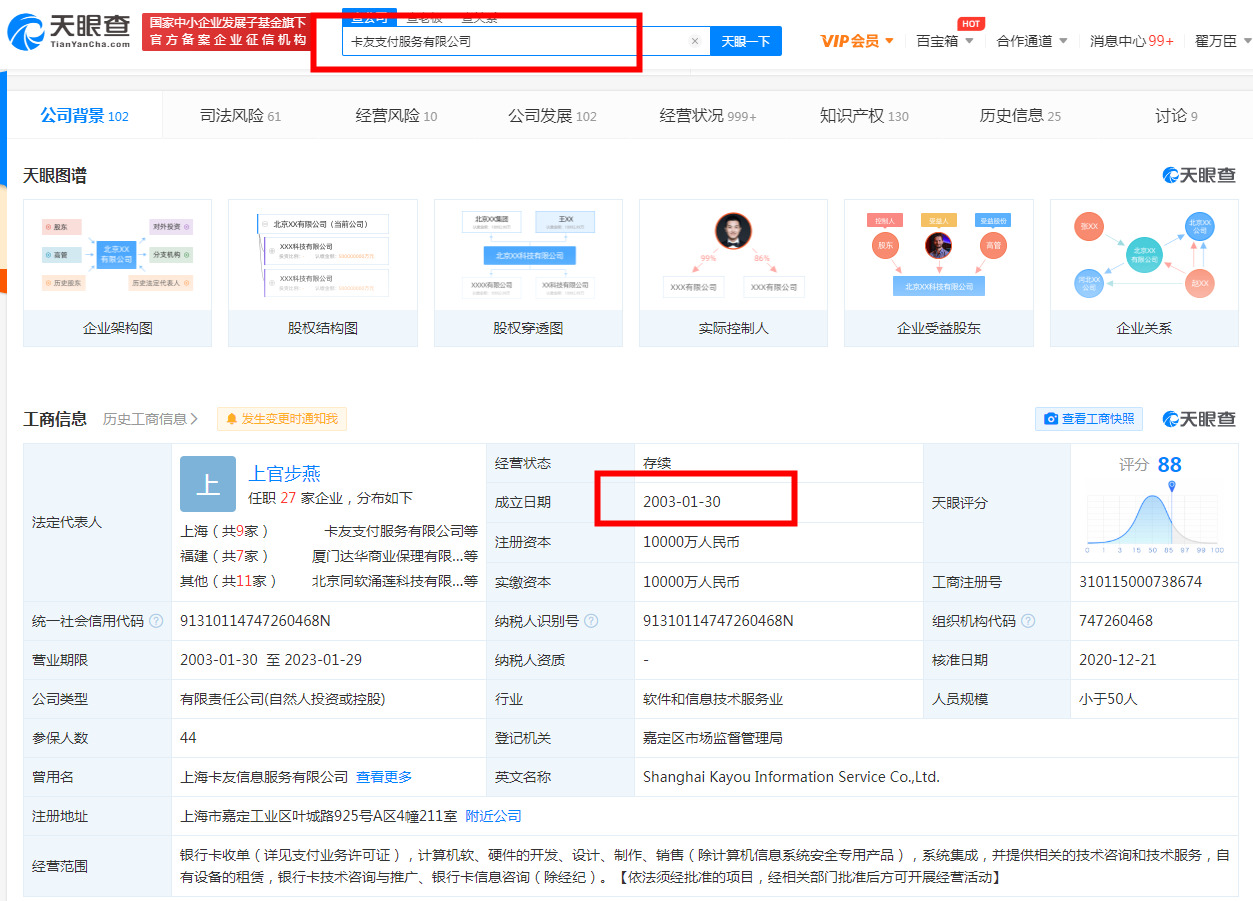Clear the search box with the X icon
This screenshot has width=1253, height=901.
click(695, 41)
